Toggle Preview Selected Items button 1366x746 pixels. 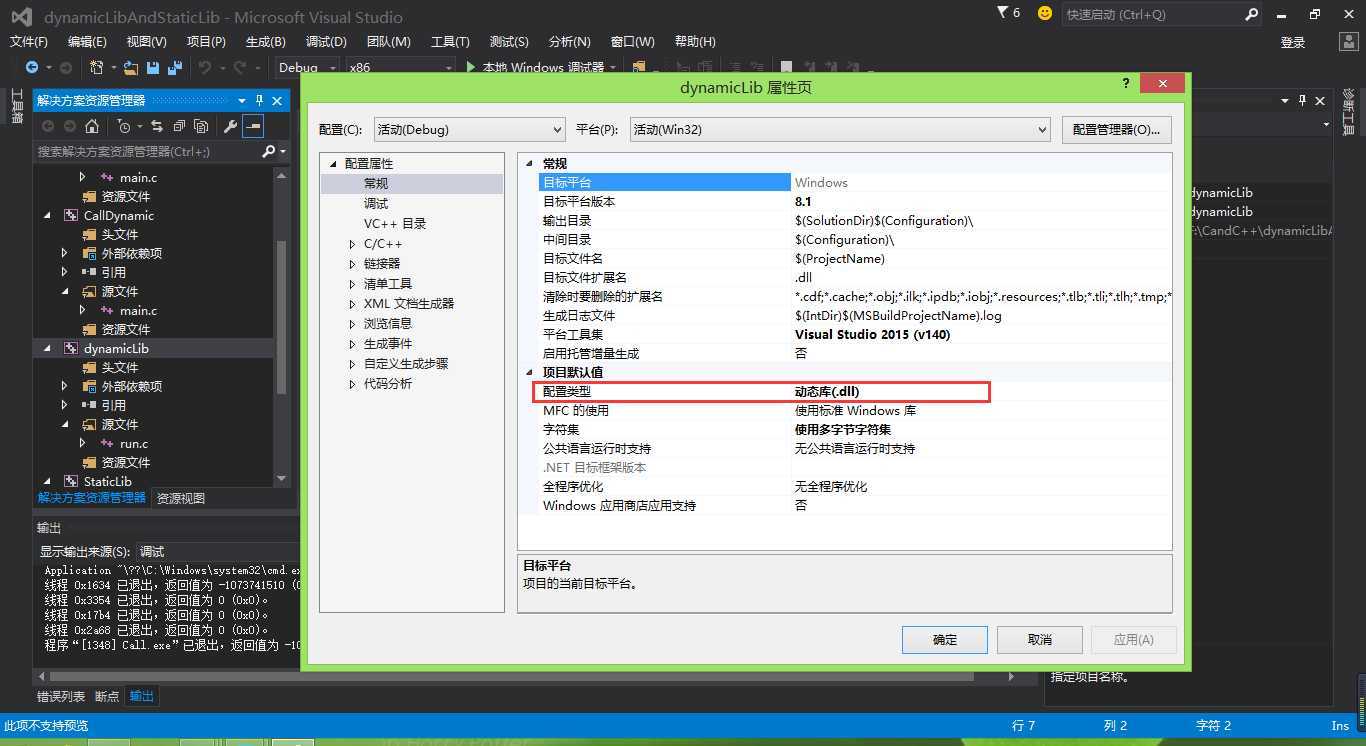coord(253,126)
